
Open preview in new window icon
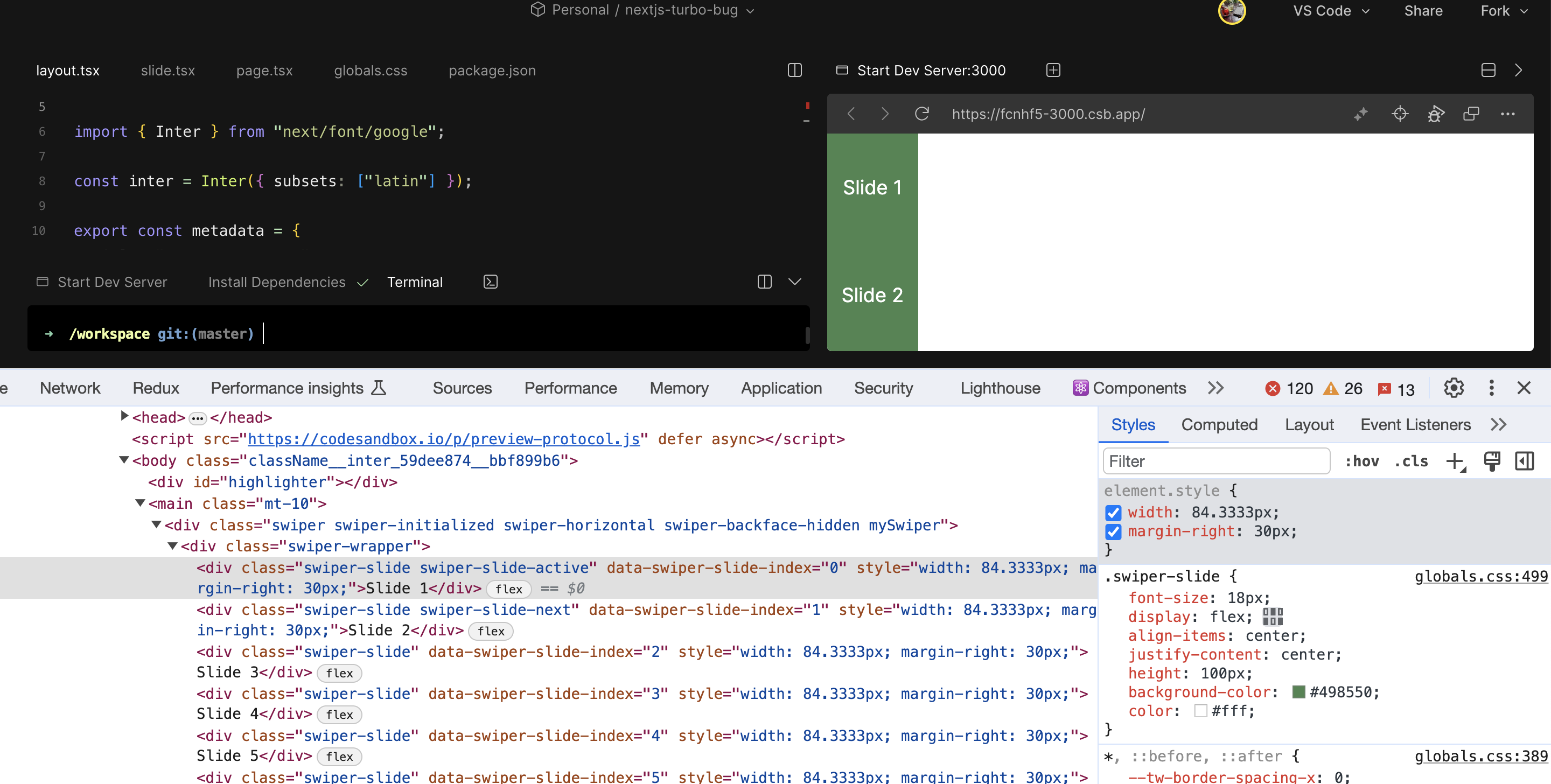(1471, 114)
